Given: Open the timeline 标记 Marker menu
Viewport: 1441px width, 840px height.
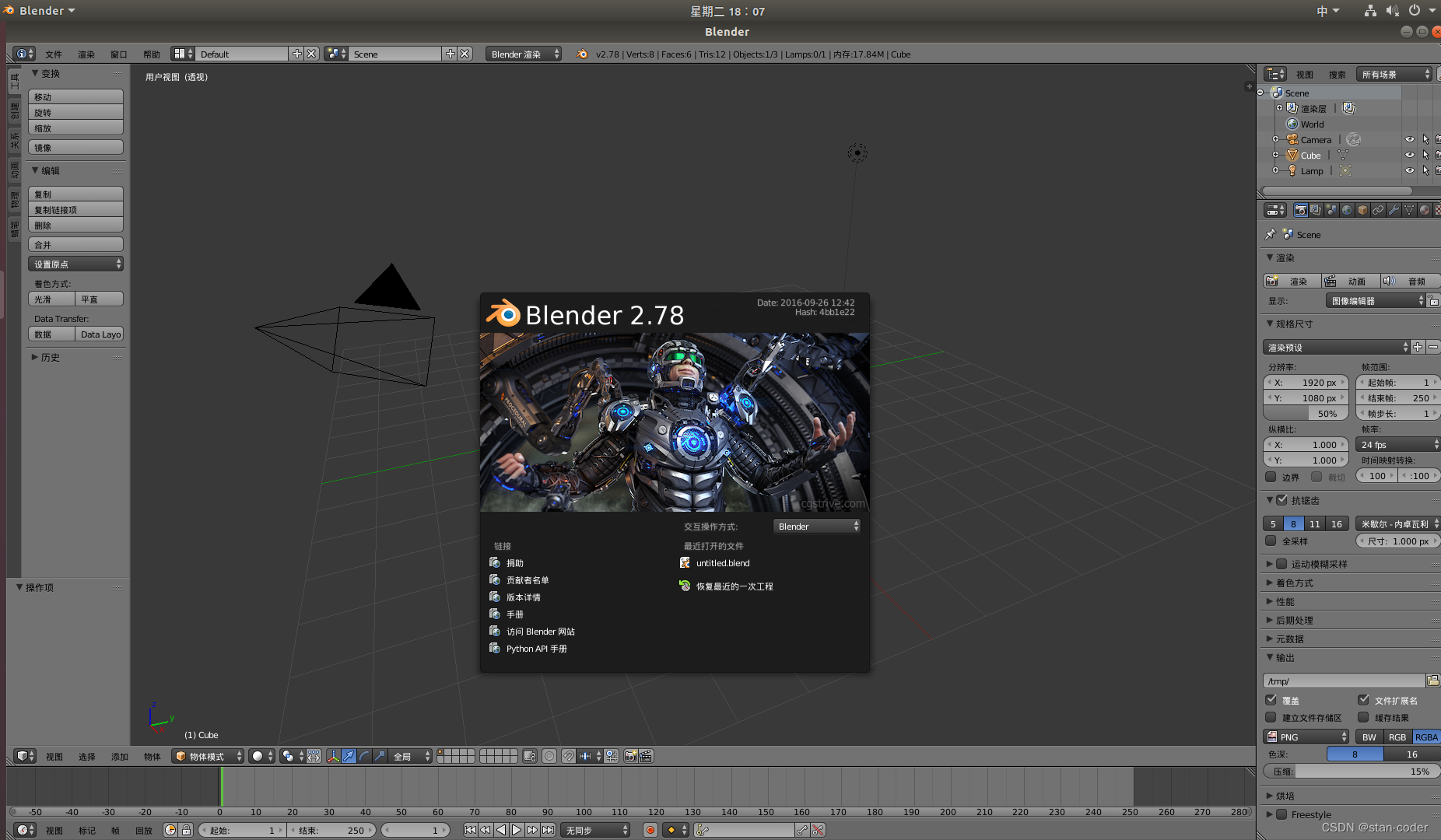Looking at the screenshot, I should coord(87,830).
